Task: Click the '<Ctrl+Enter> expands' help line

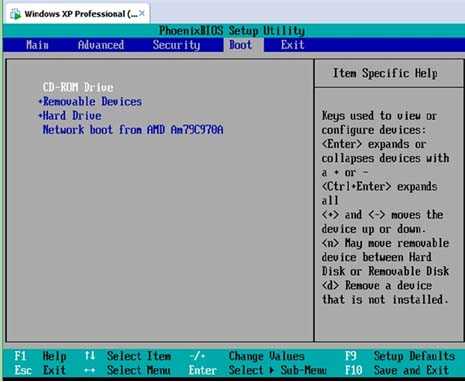Action: pos(379,186)
